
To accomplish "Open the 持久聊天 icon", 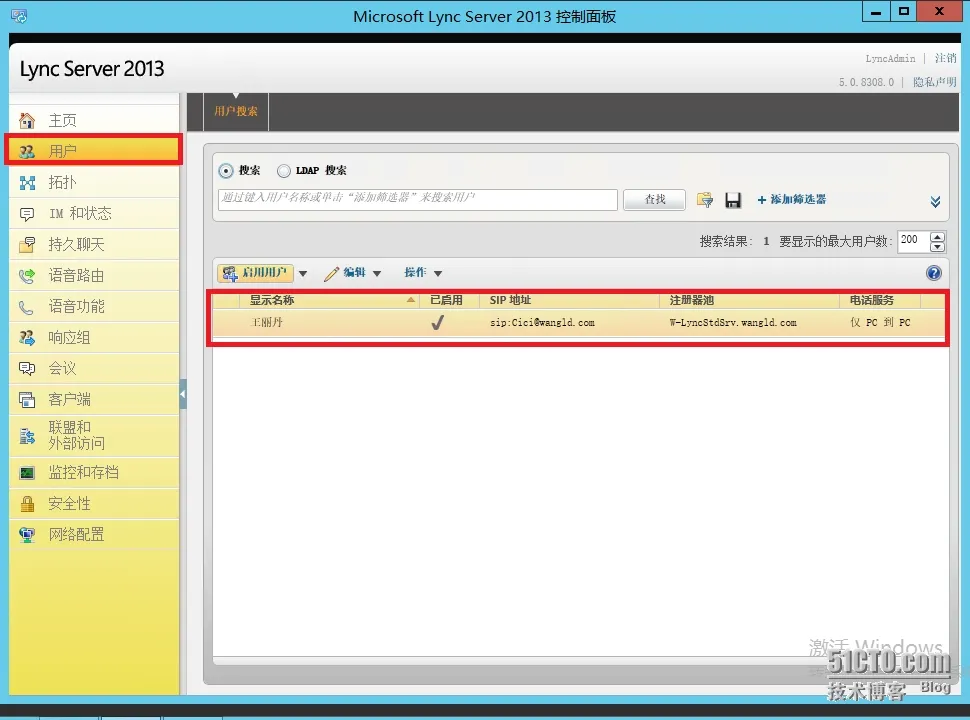I will [27, 245].
